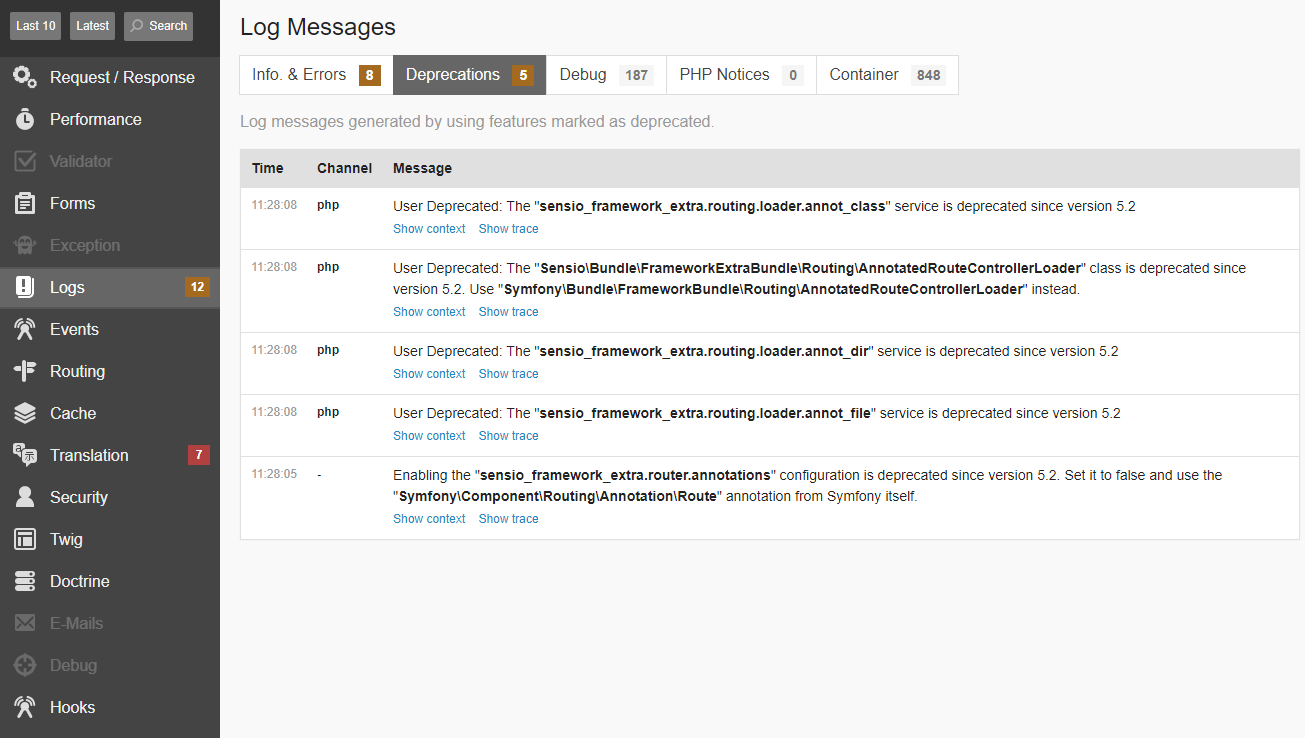Click the Latest profile button
1305x738 pixels.
point(93,26)
